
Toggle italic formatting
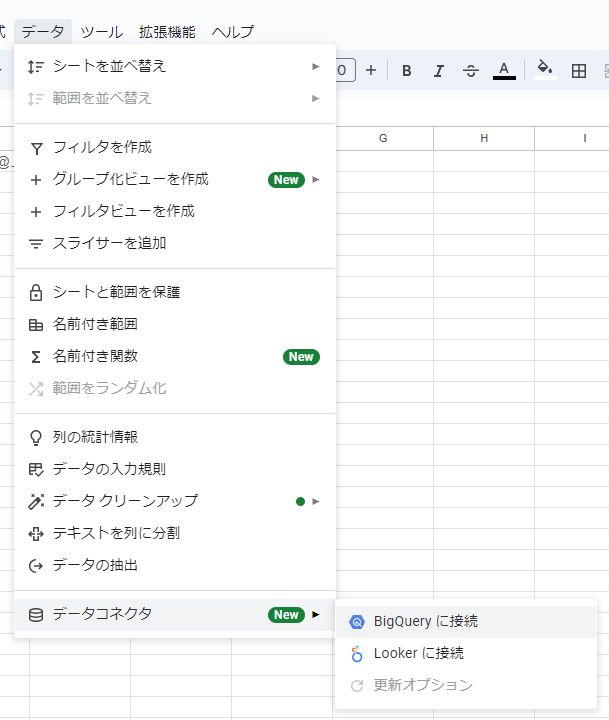click(439, 71)
